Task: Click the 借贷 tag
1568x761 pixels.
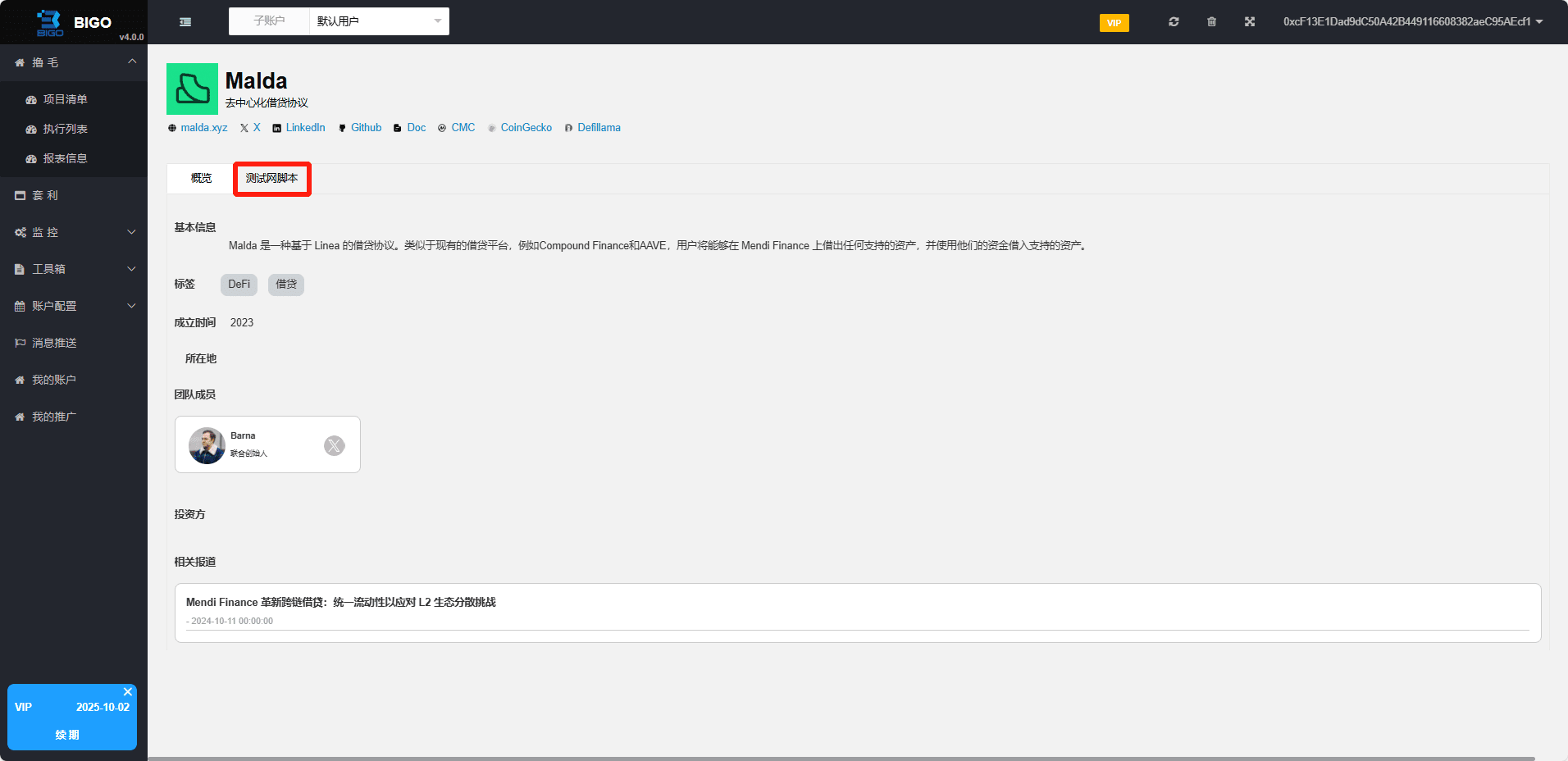Action: point(286,285)
